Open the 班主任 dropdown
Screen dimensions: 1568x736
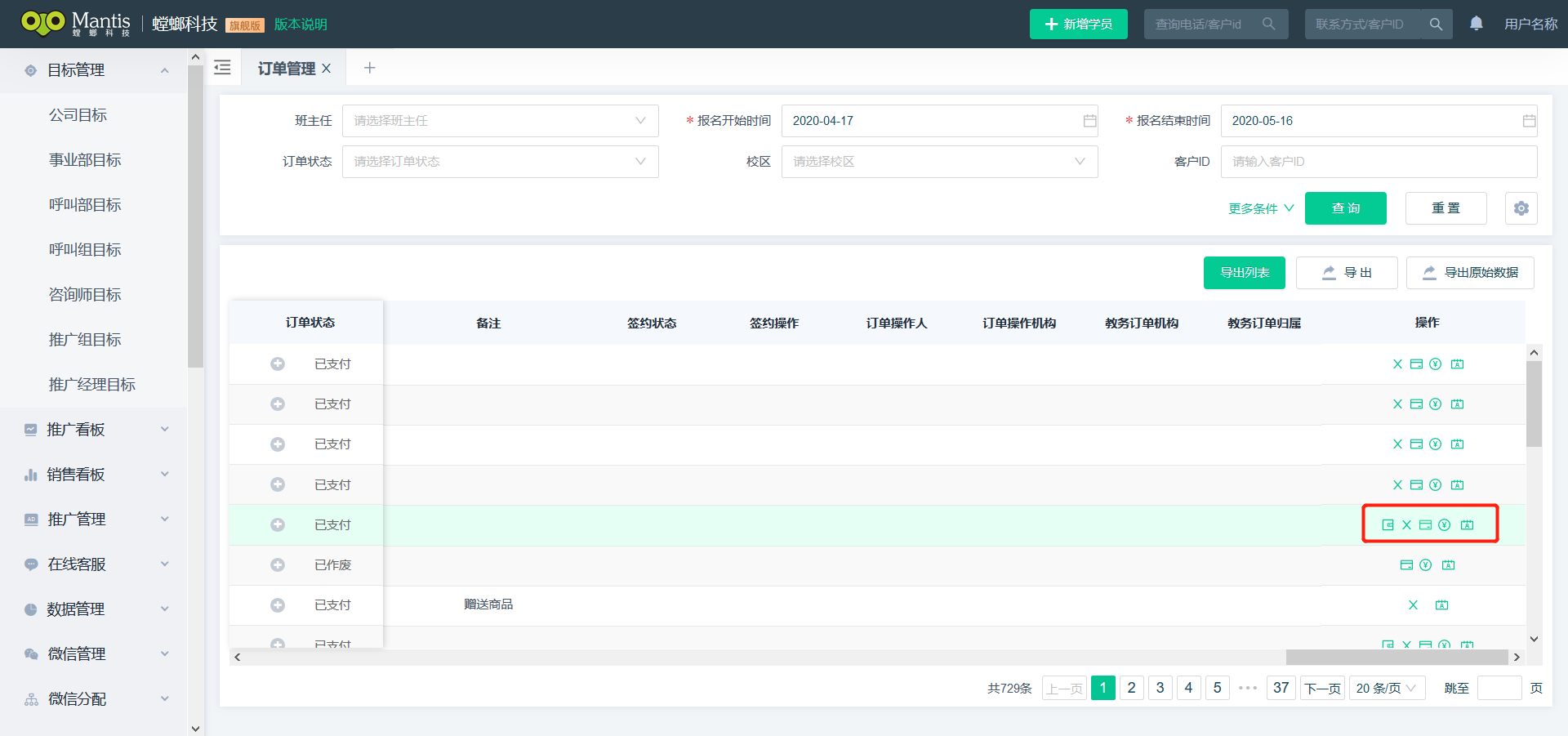[500, 121]
